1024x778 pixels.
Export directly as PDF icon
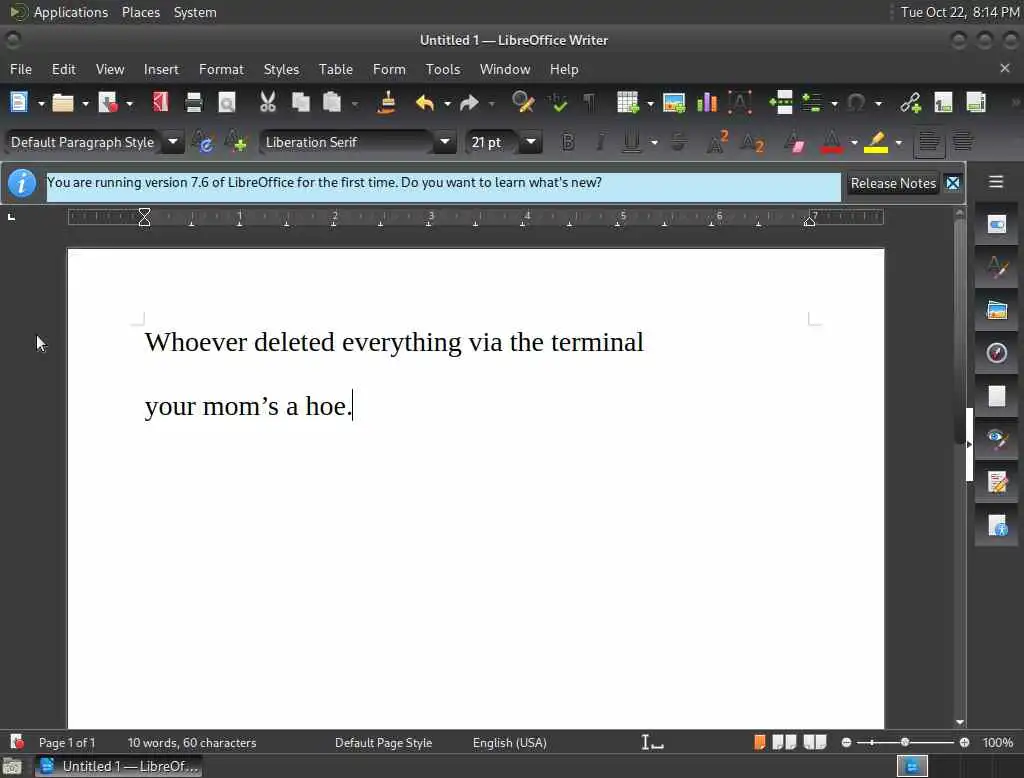[x=161, y=103]
